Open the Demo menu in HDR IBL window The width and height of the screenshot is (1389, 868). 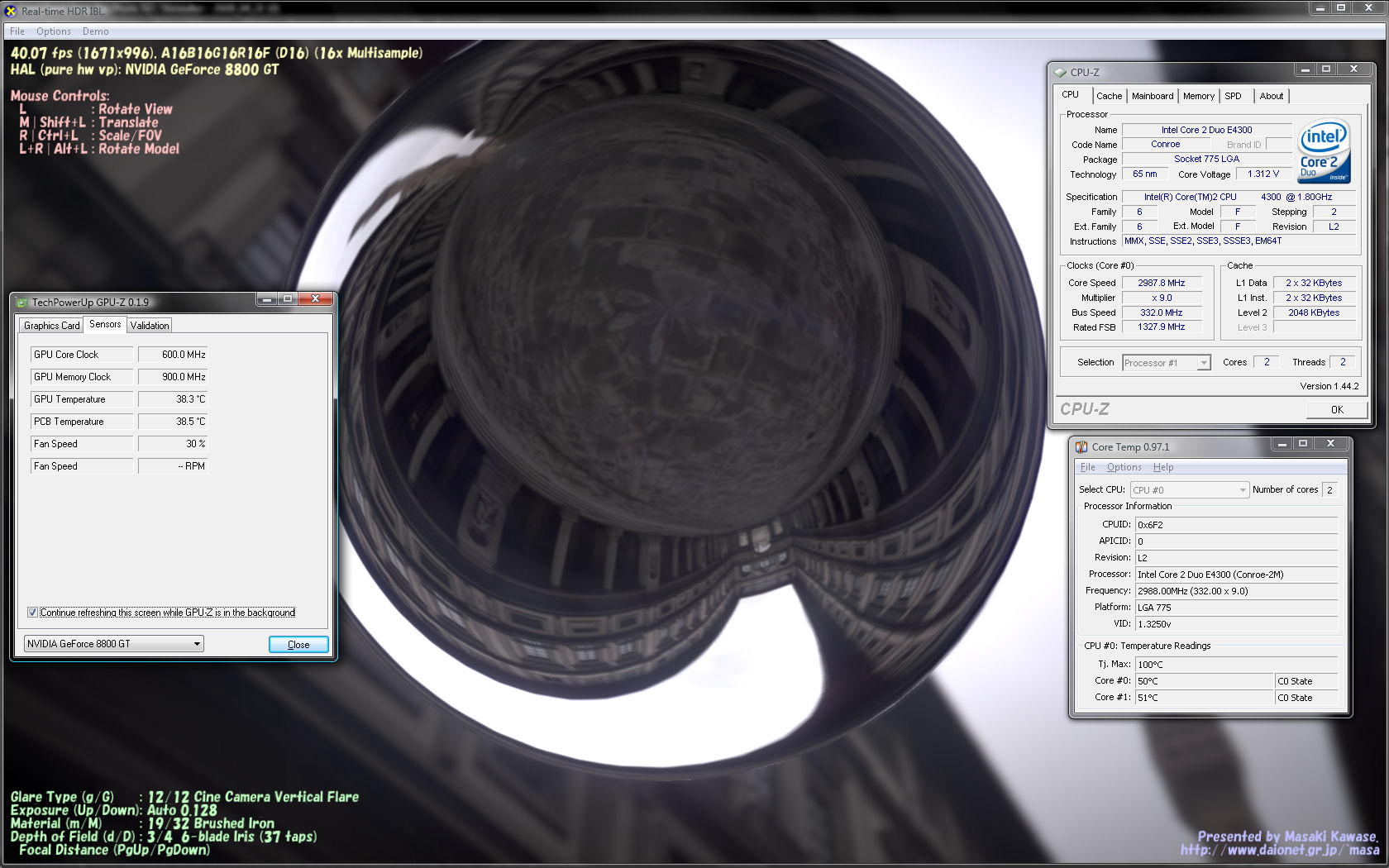click(x=96, y=31)
